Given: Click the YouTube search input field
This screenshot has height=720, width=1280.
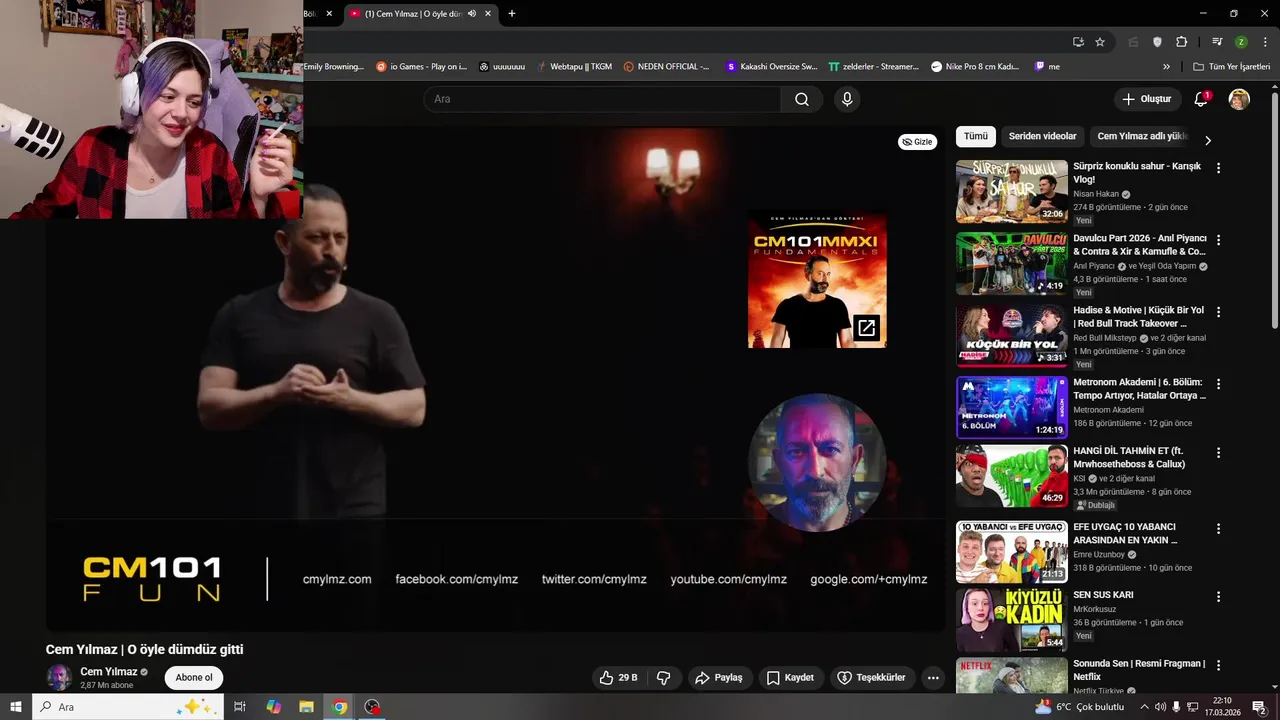Looking at the screenshot, I should (x=602, y=99).
